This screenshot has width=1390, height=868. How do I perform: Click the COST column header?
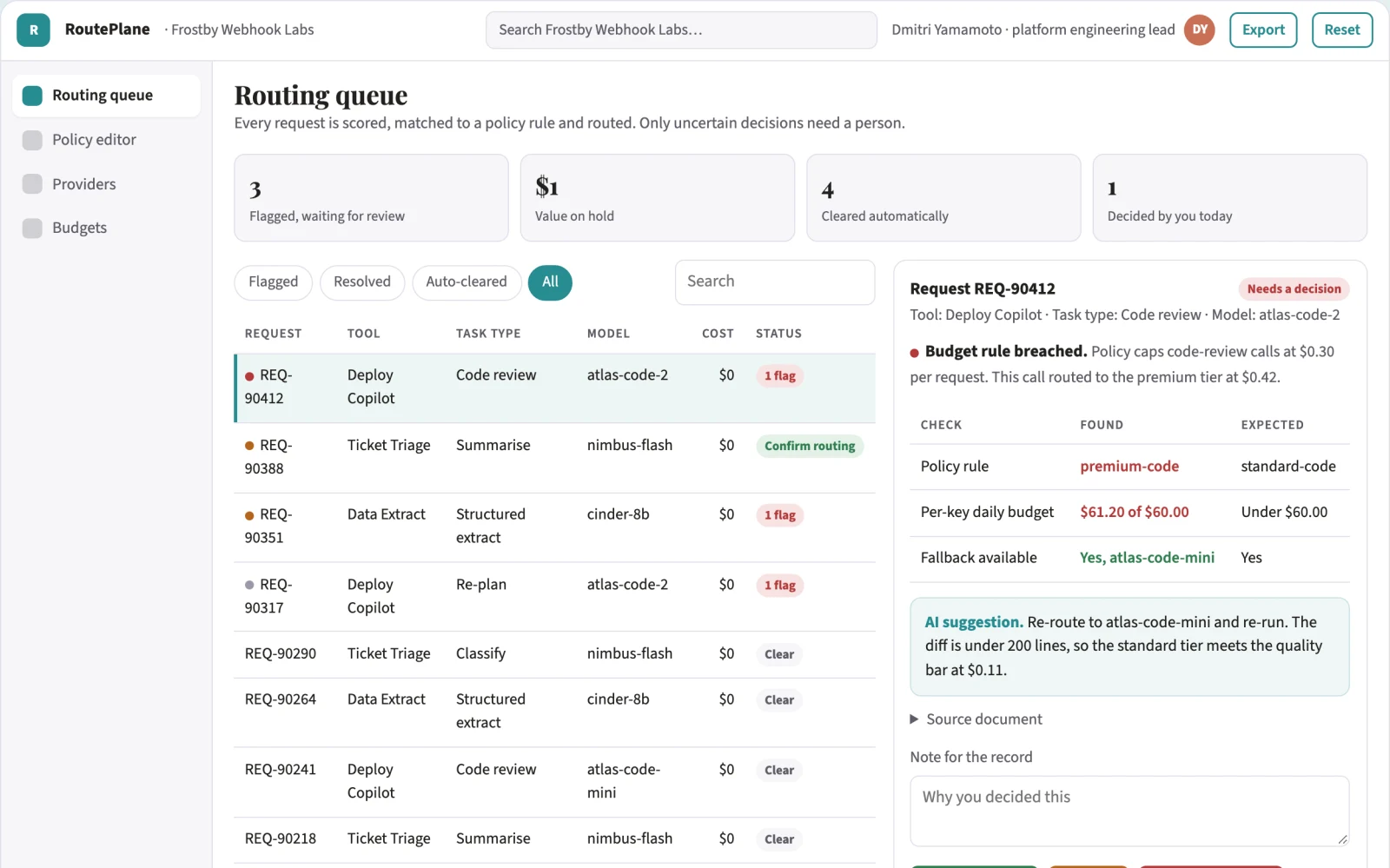718,334
